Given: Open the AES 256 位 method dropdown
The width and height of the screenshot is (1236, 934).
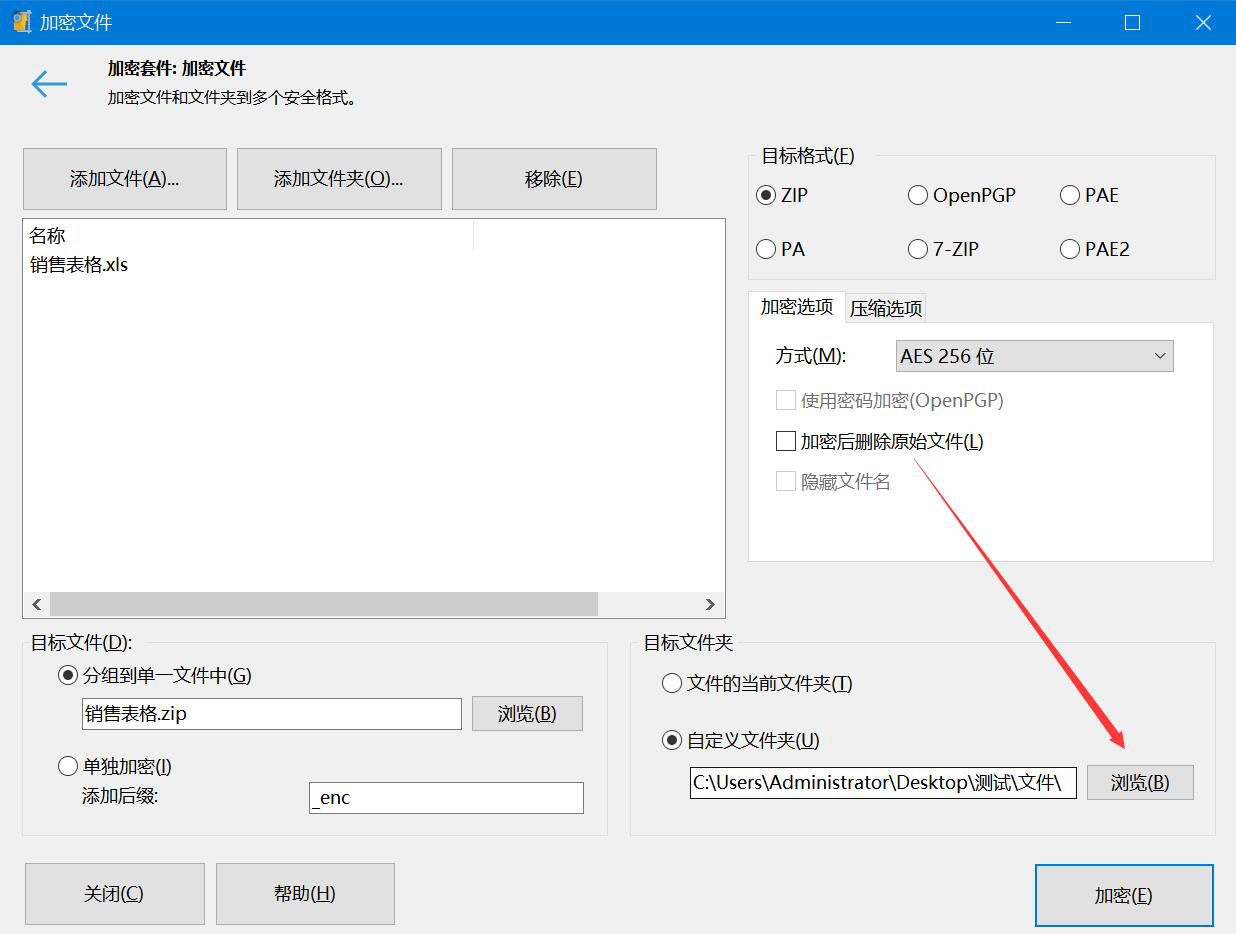Looking at the screenshot, I should click(x=1034, y=356).
